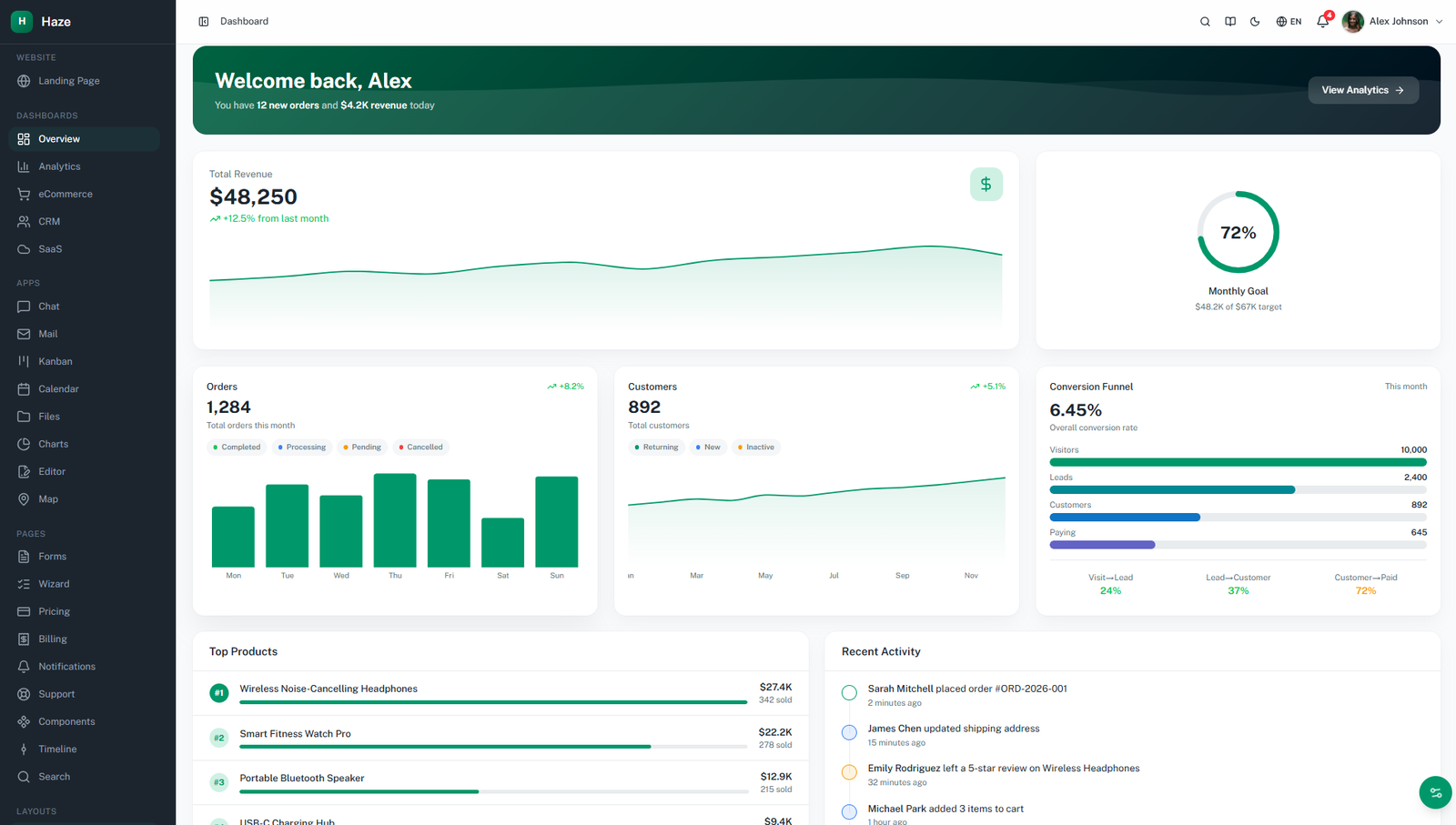The image size is (1456, 825).
Task: Click the Kanban board icon
Action: pos(24,361)
